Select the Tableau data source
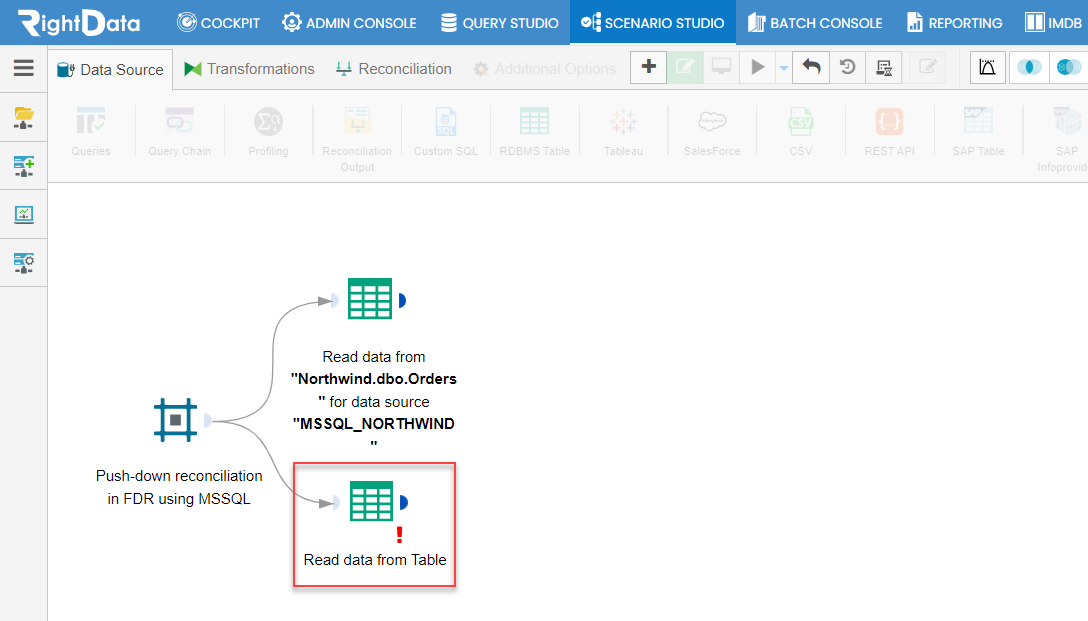Screen dimensions: 1088x621 623,132
